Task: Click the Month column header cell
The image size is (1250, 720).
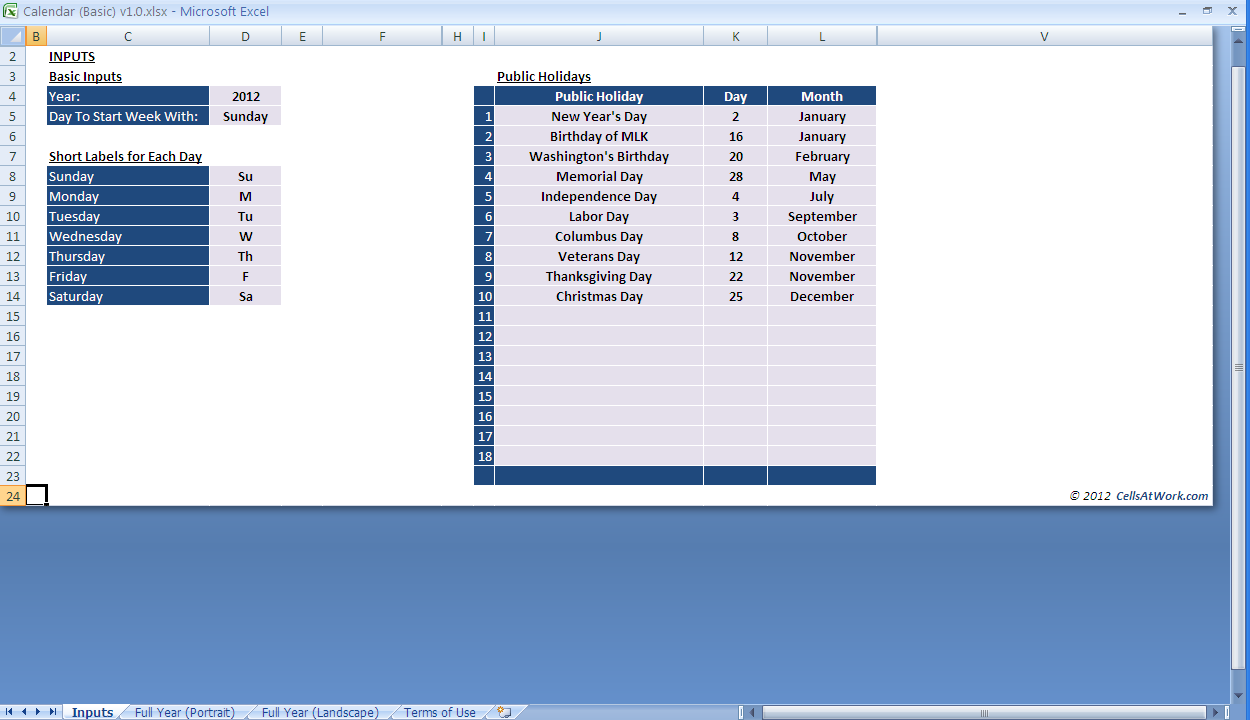Action: pos(822,96)
